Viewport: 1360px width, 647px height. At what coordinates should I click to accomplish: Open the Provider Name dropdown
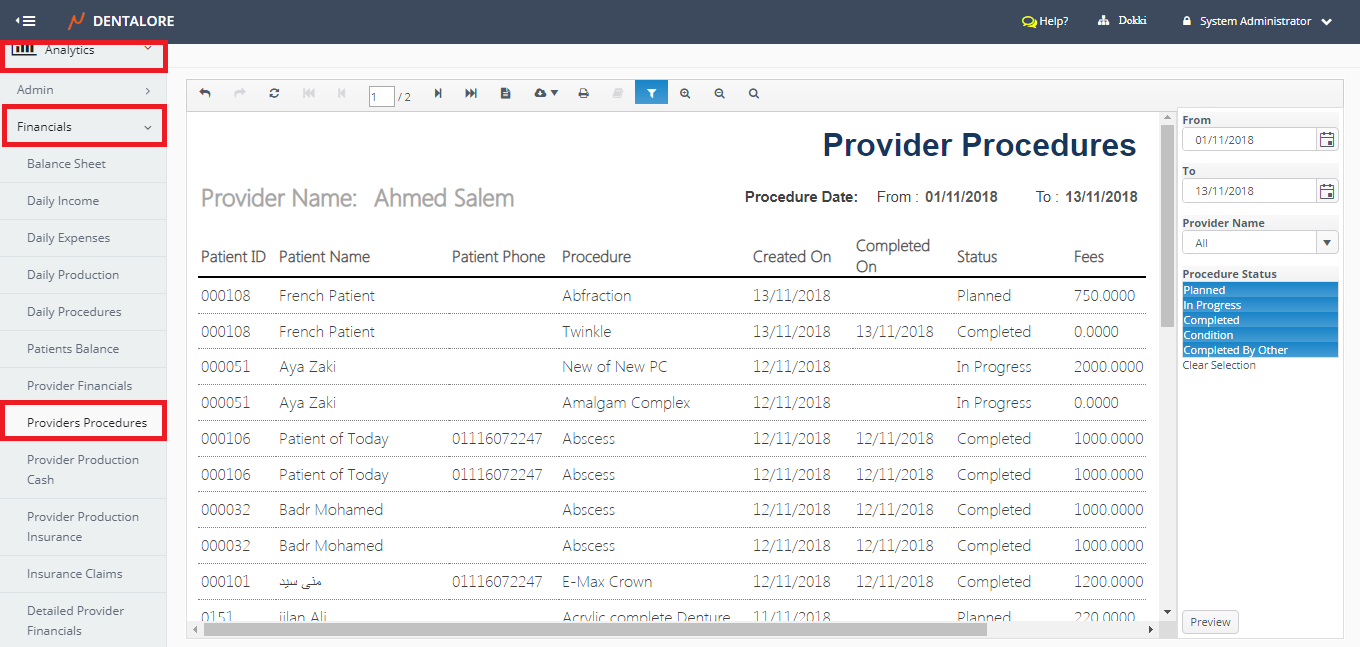(1327, 243)
